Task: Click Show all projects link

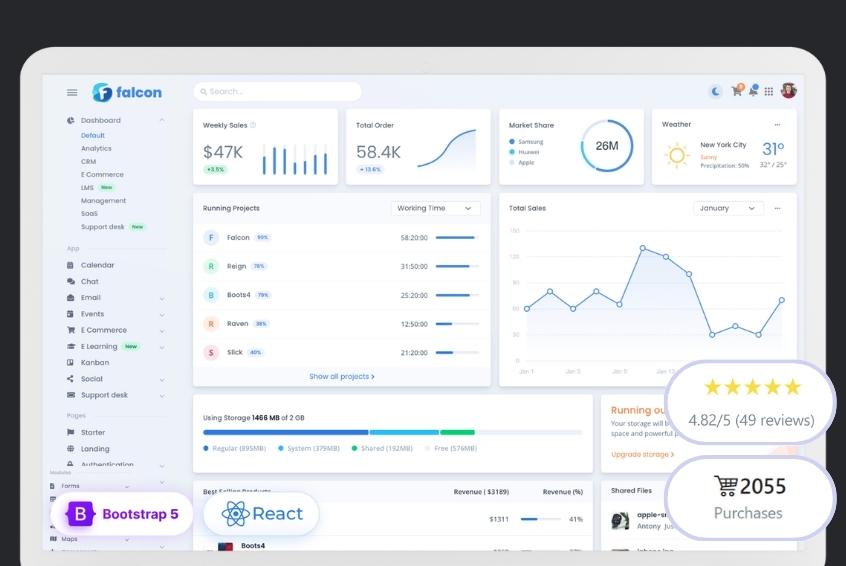Action: coord(342,376)
